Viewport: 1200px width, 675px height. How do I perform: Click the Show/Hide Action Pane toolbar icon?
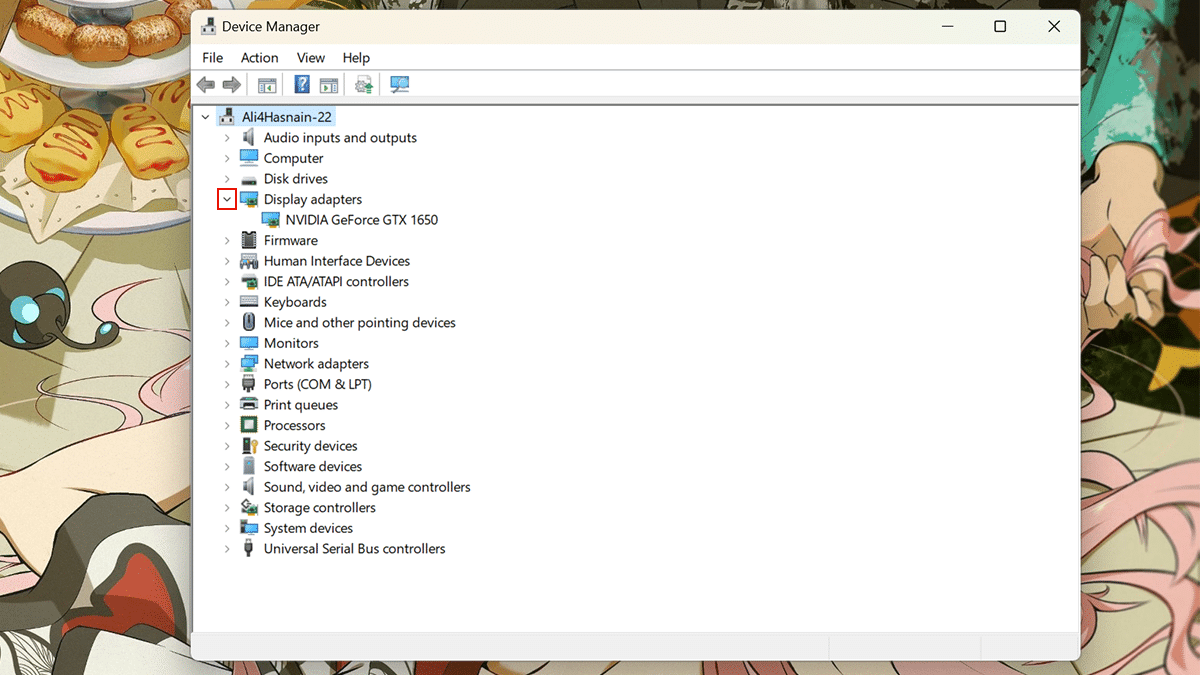click(x=329, y=85)
